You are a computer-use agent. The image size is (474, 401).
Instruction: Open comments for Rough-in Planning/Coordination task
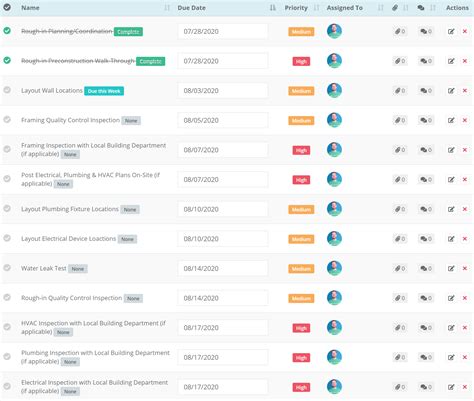426,31
